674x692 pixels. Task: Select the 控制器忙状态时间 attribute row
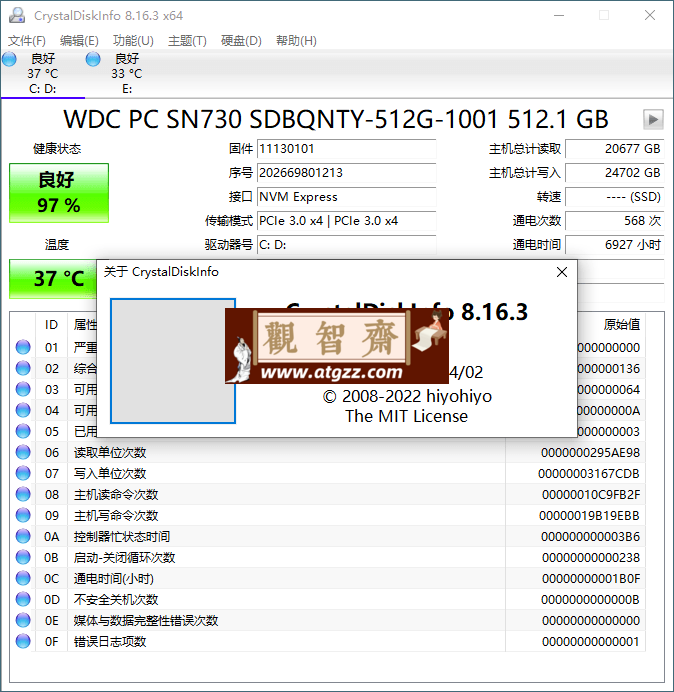[x=328, y=537]
